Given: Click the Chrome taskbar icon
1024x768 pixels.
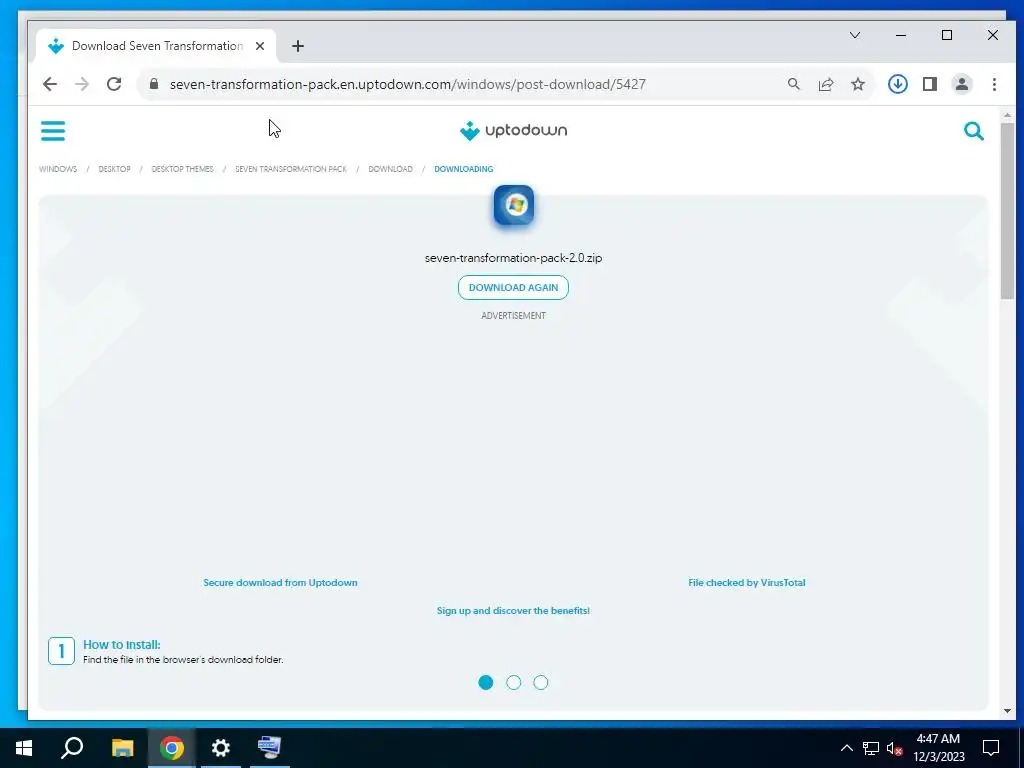Looking at the screenshot, I should tap(172, 748).
